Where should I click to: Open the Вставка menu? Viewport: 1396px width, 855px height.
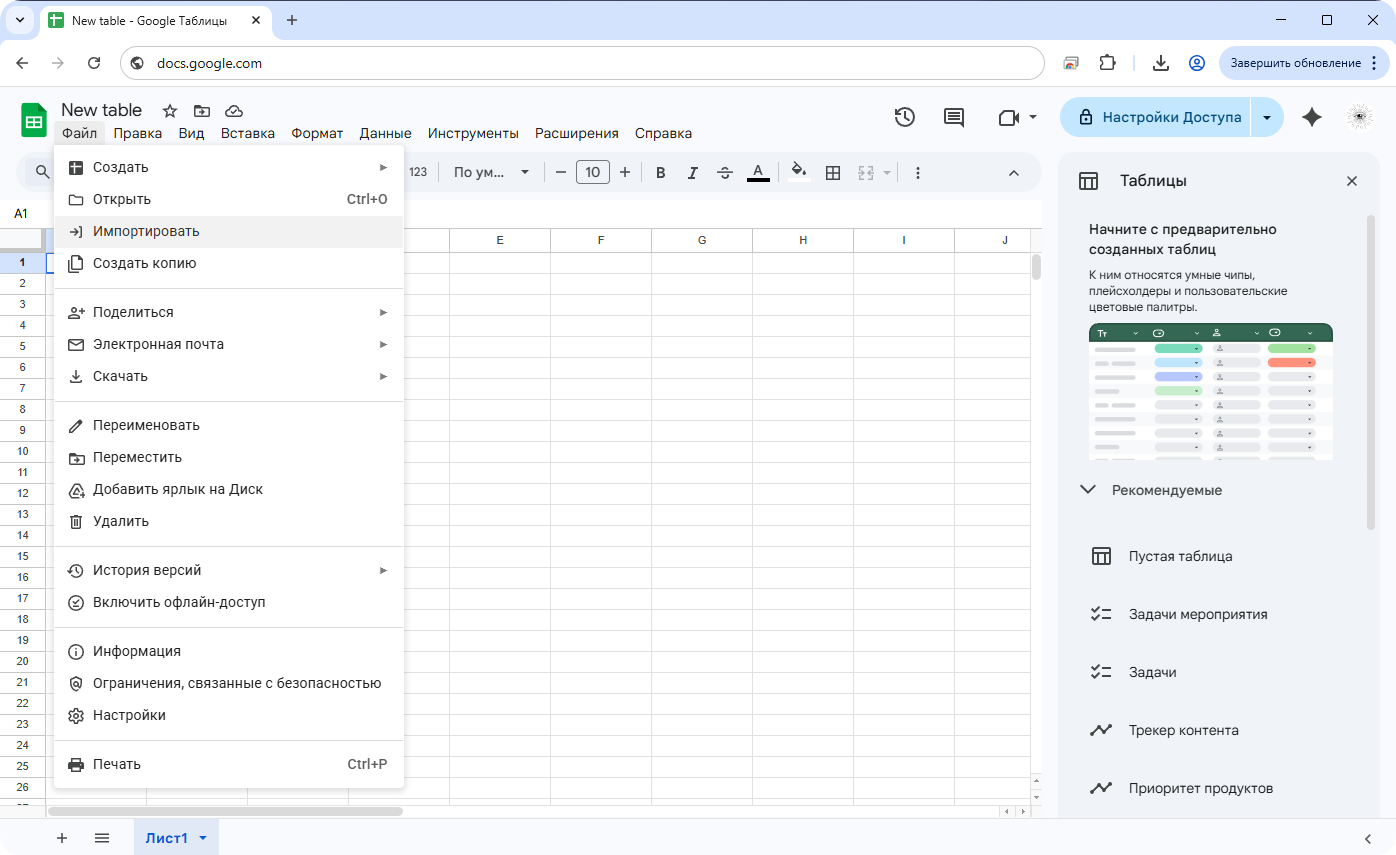coord(248,133)
